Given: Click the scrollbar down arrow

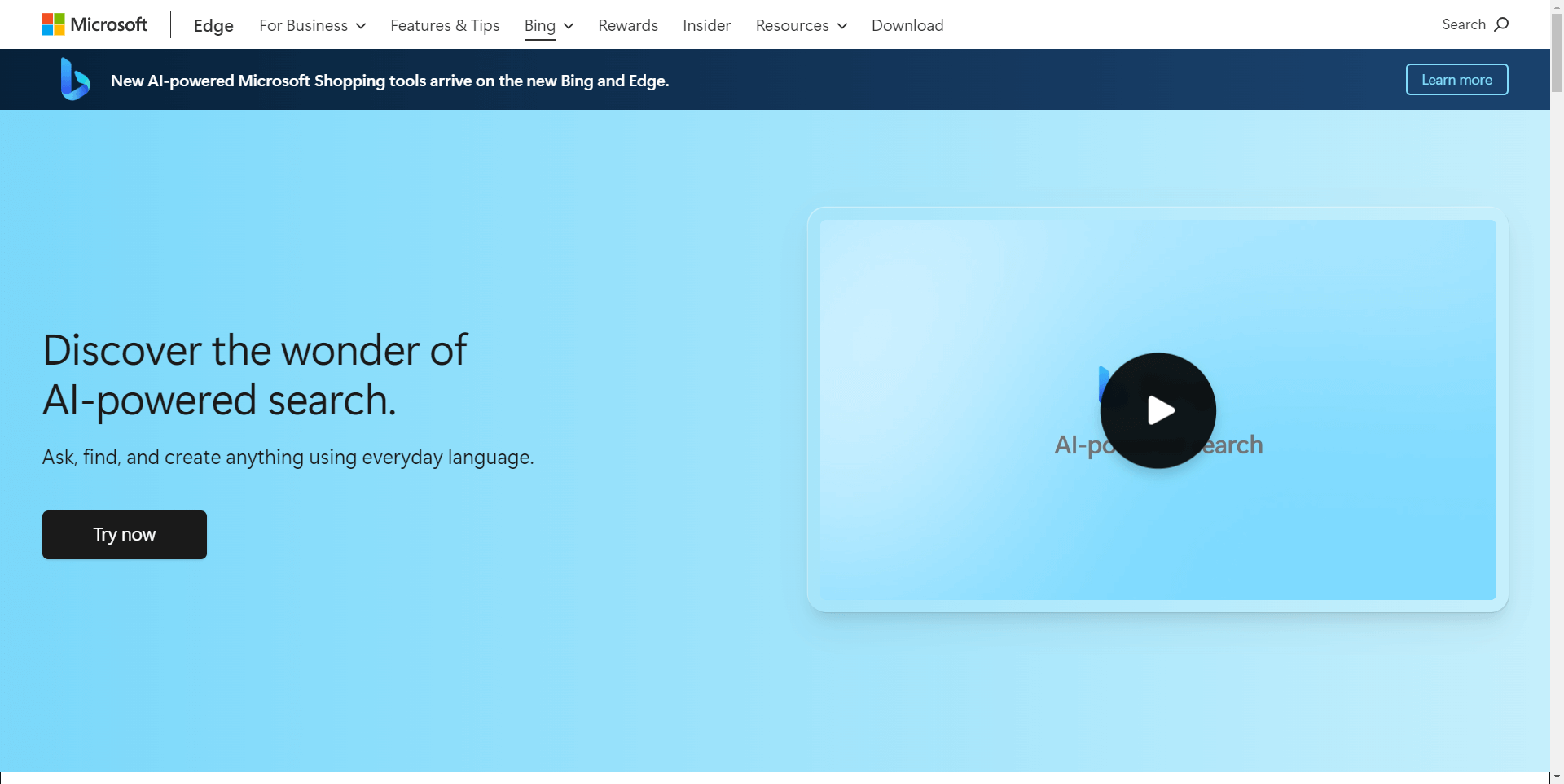Looking at the screenshot, I should click(x=1557, y=777).
